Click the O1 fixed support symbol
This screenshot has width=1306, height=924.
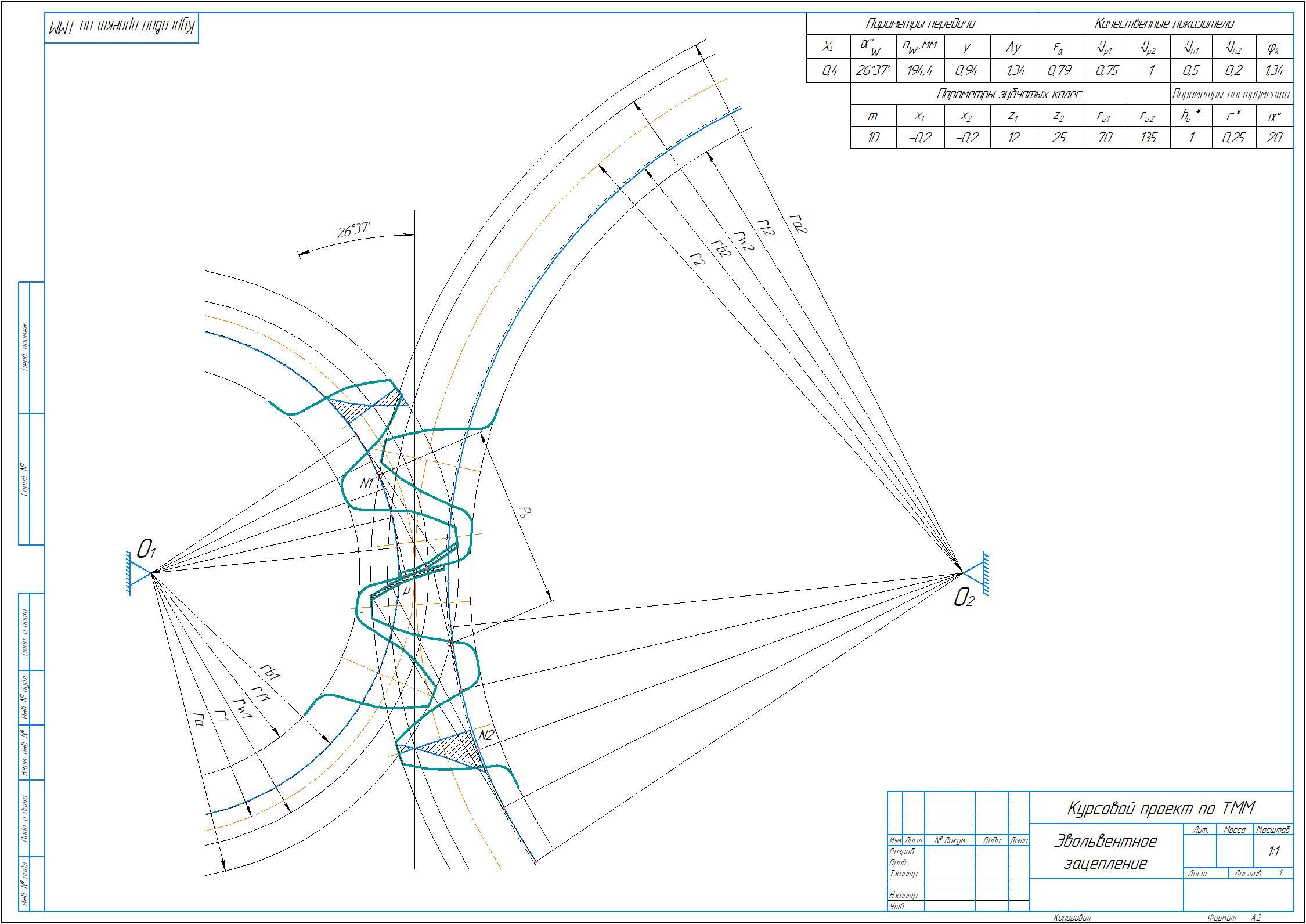[x=137, y=572]
